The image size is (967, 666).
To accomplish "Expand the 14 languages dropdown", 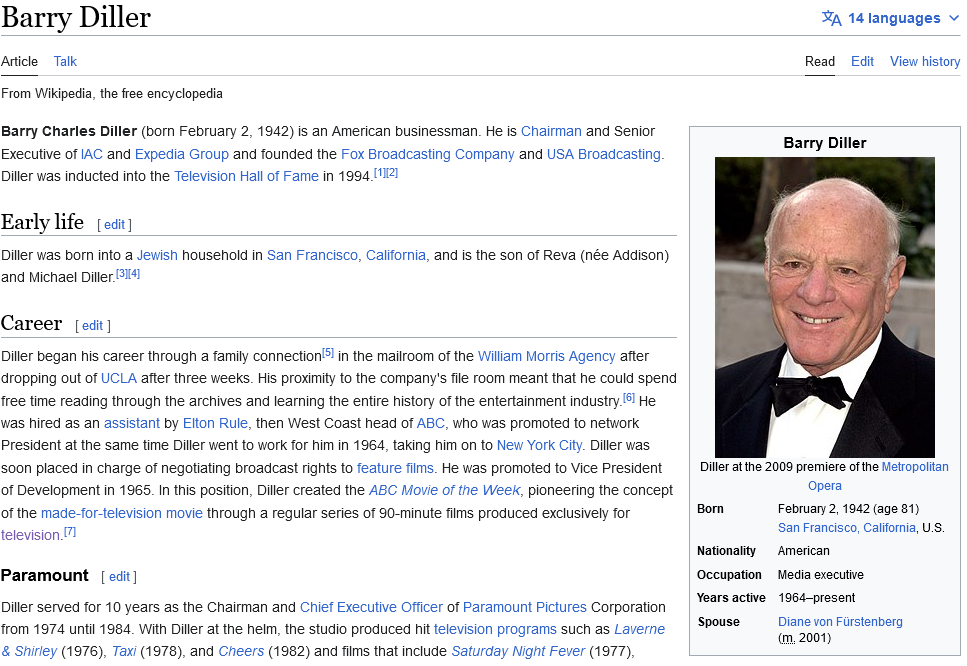I will pyautogui.click(x=891, y=18).
